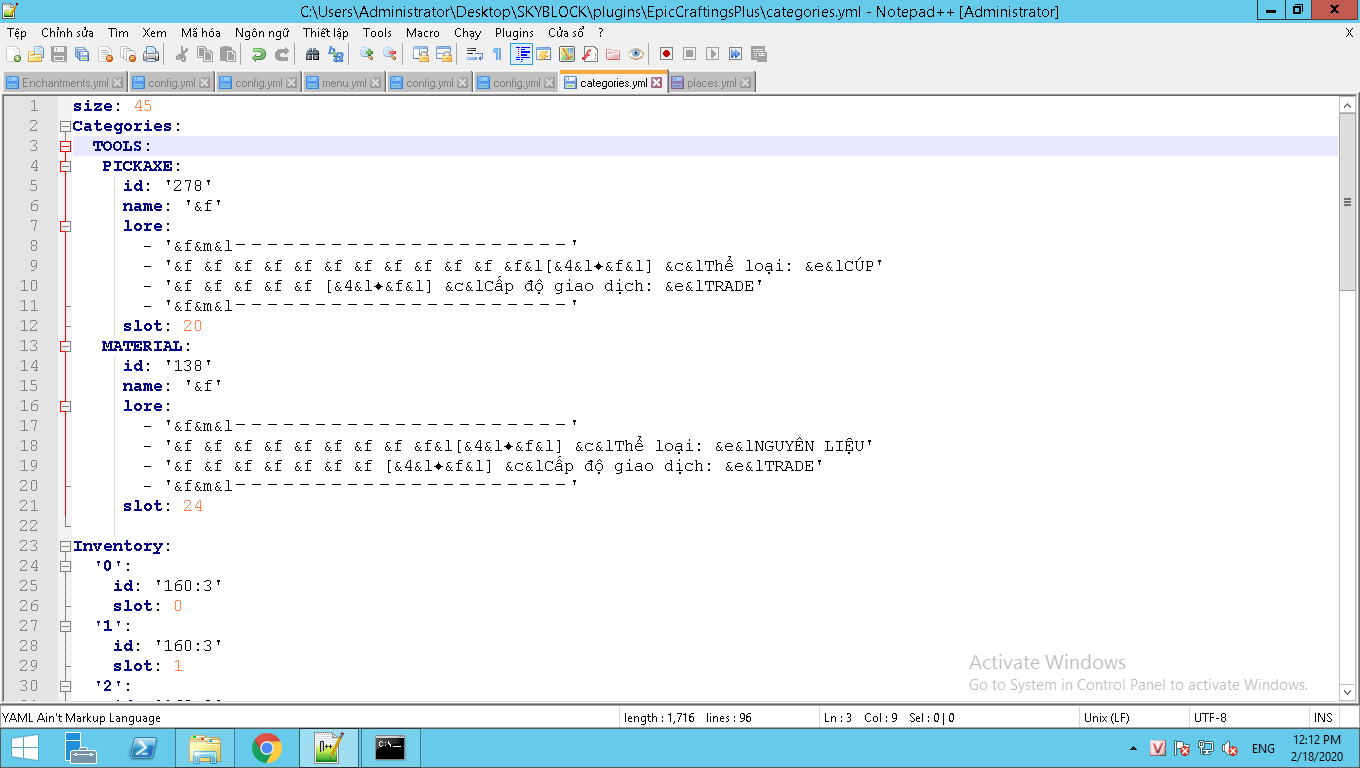
Task: Collapse the Categories fold marker
Action: [65, 126]
